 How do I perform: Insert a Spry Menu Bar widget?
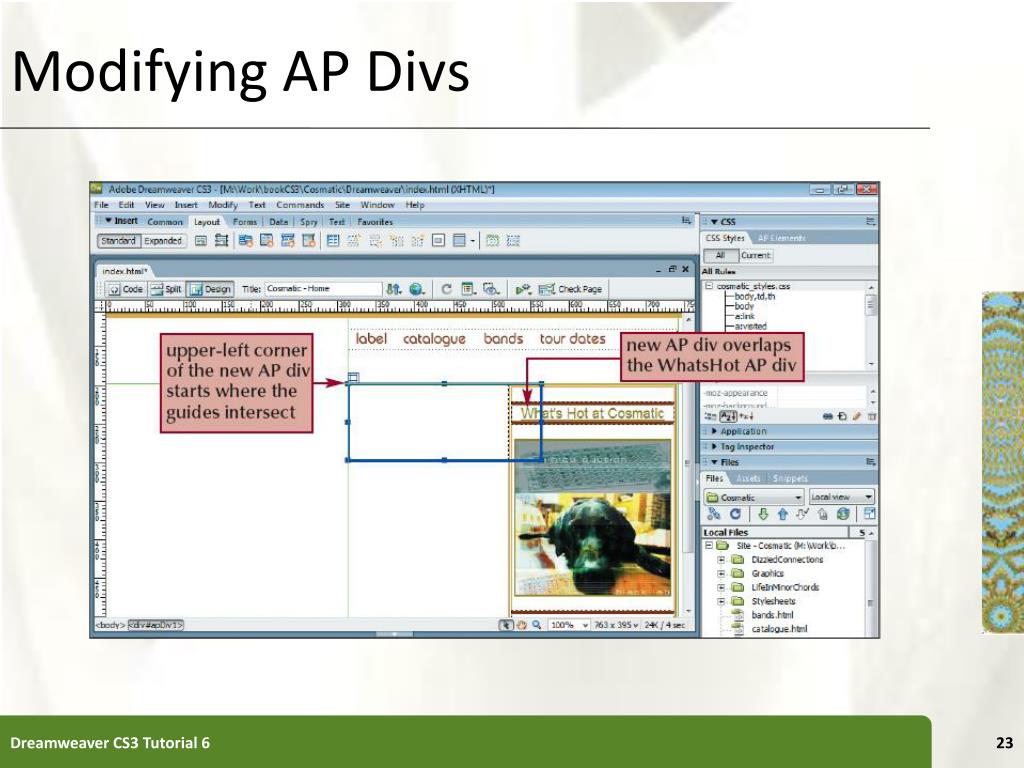(x=245, y=241)
